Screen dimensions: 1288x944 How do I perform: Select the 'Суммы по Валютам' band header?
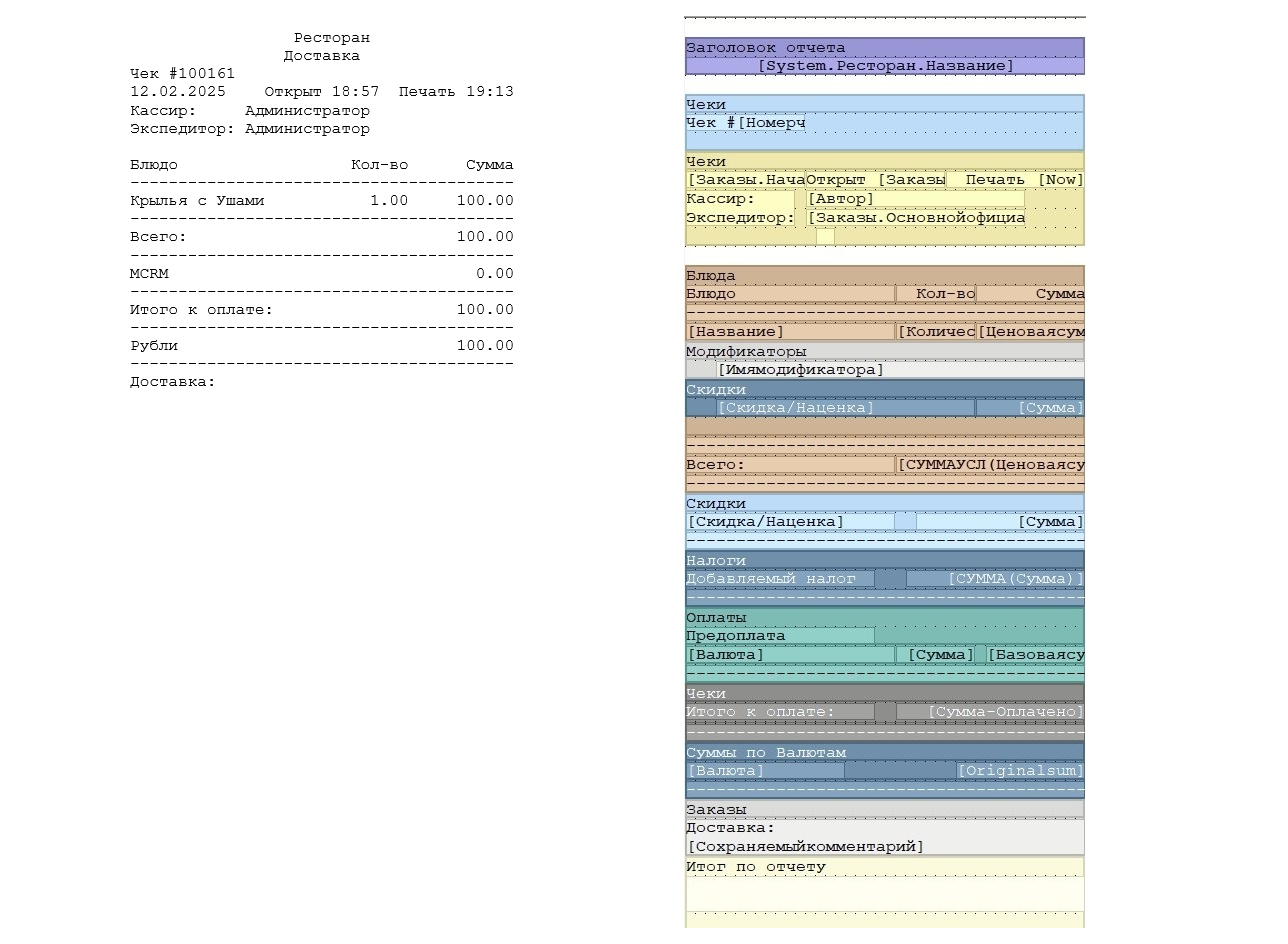pyautogui.click(x=885, y=752)
